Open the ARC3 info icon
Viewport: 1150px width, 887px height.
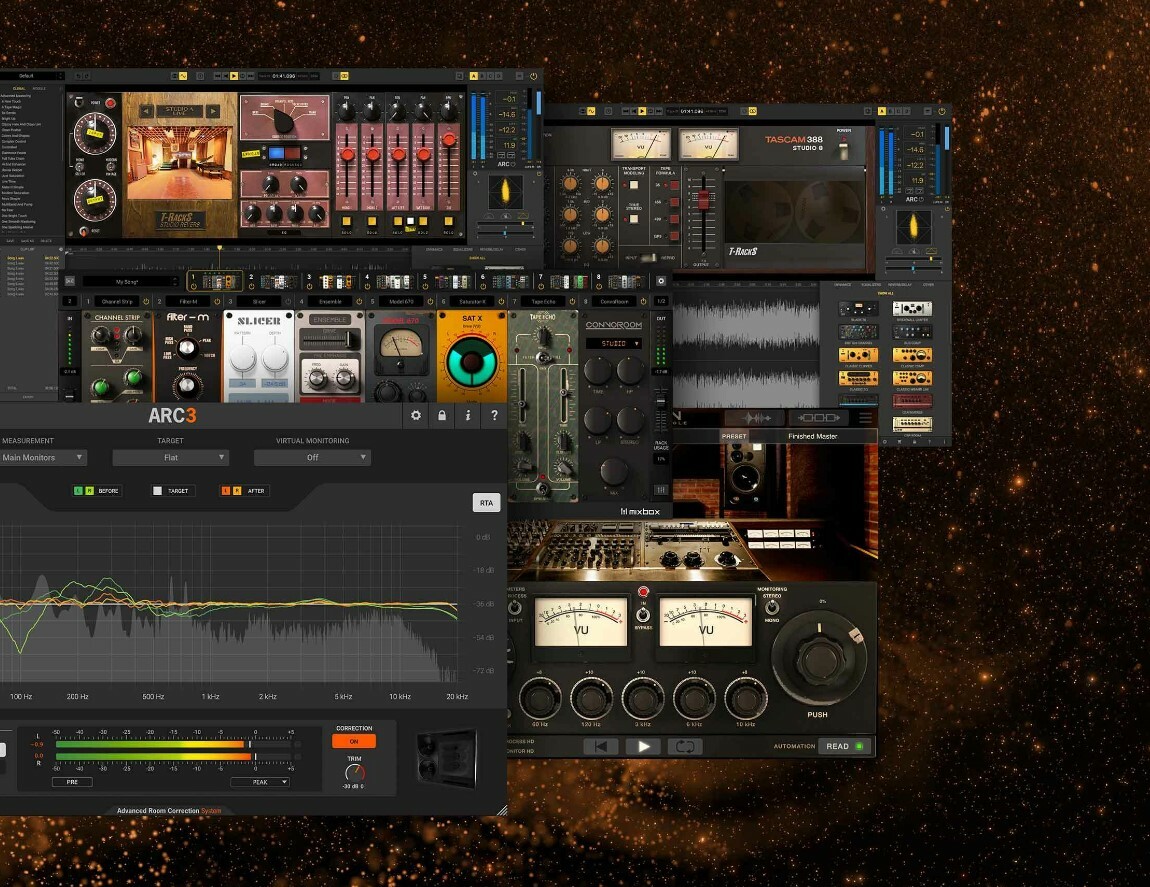[x=468, y=416]
